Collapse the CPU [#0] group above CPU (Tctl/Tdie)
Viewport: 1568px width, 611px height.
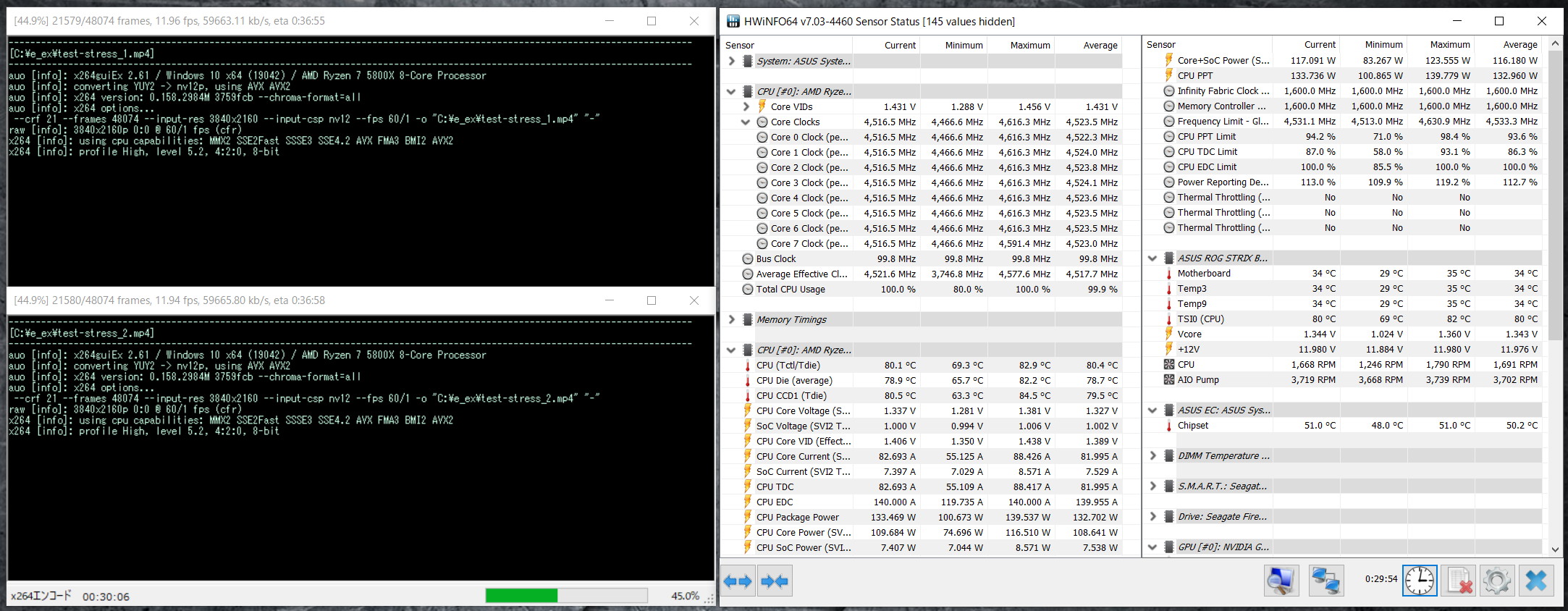point(731,350)
